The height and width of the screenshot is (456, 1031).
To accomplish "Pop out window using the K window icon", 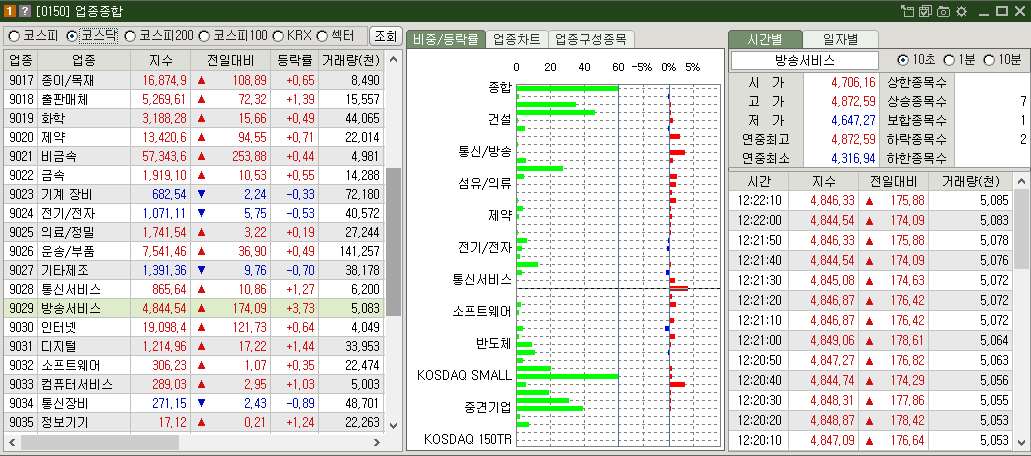I will [x=909, y=11].
